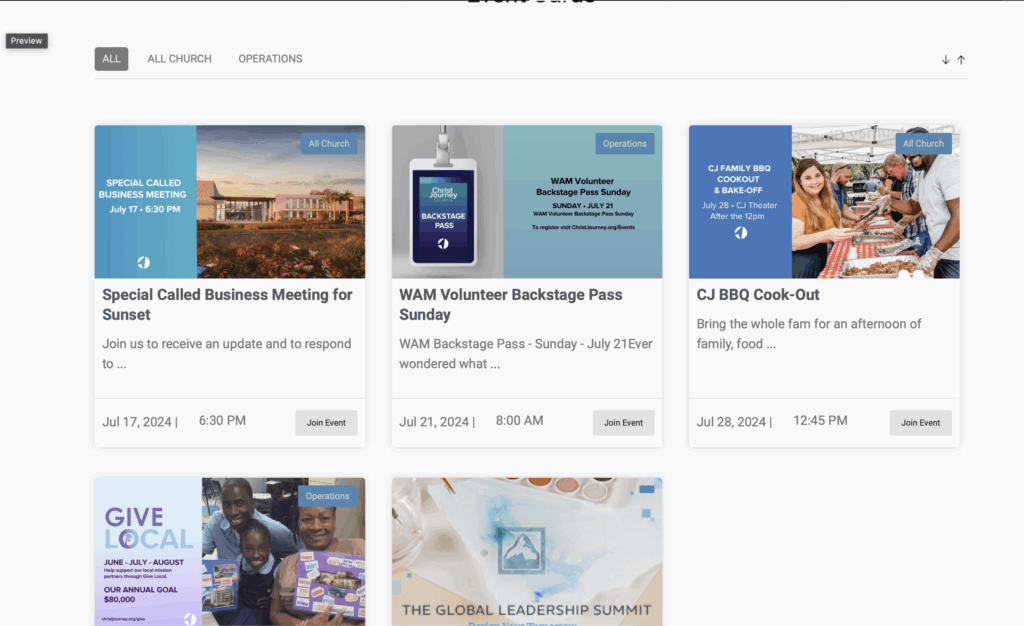Screen dimensions: 1024x626
Task: Open WAM Volunteer Backstage Pass Sunday title
Action: [510, 304]
